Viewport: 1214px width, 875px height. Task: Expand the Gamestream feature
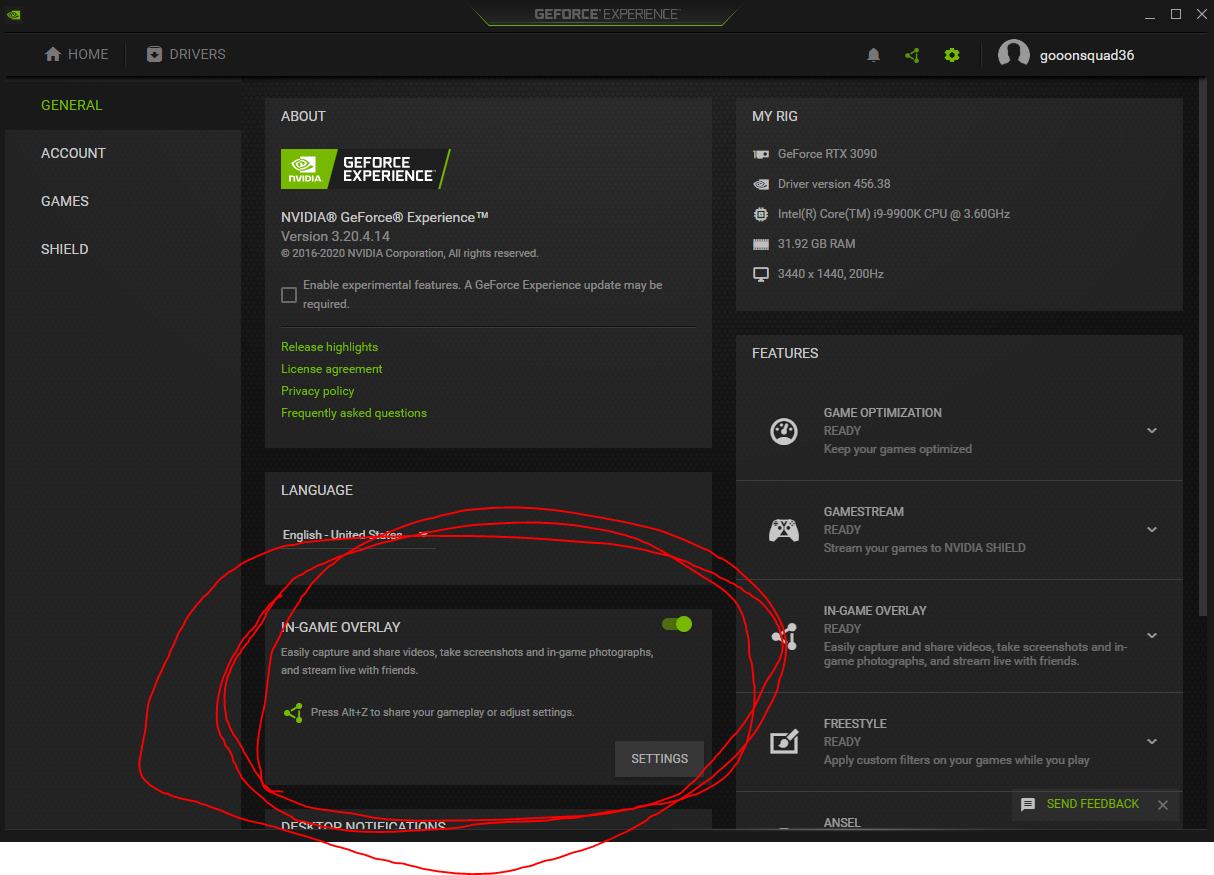pyautogui.click(x=1152, y=530)
